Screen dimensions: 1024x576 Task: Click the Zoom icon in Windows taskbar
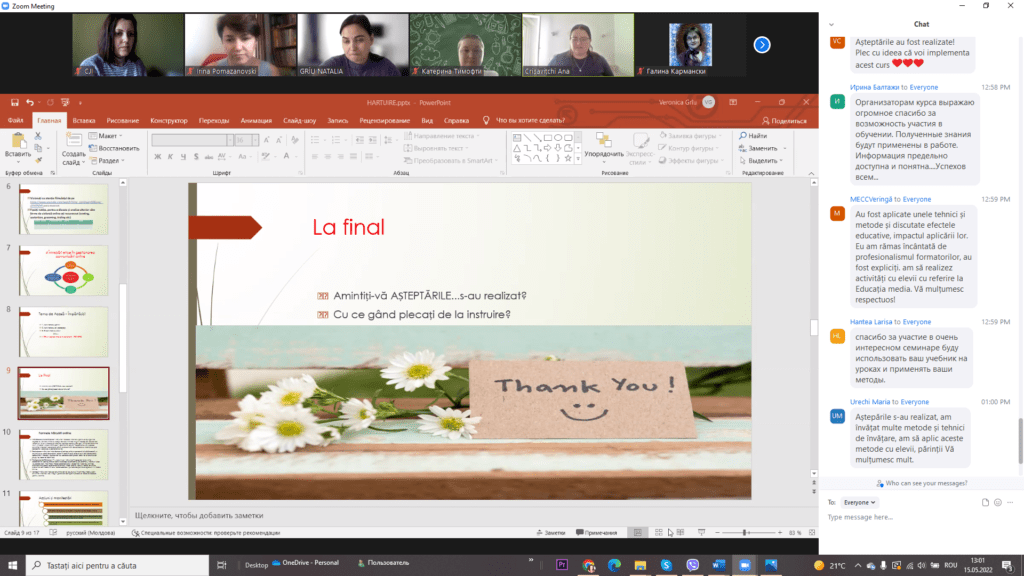coord(743,564)
